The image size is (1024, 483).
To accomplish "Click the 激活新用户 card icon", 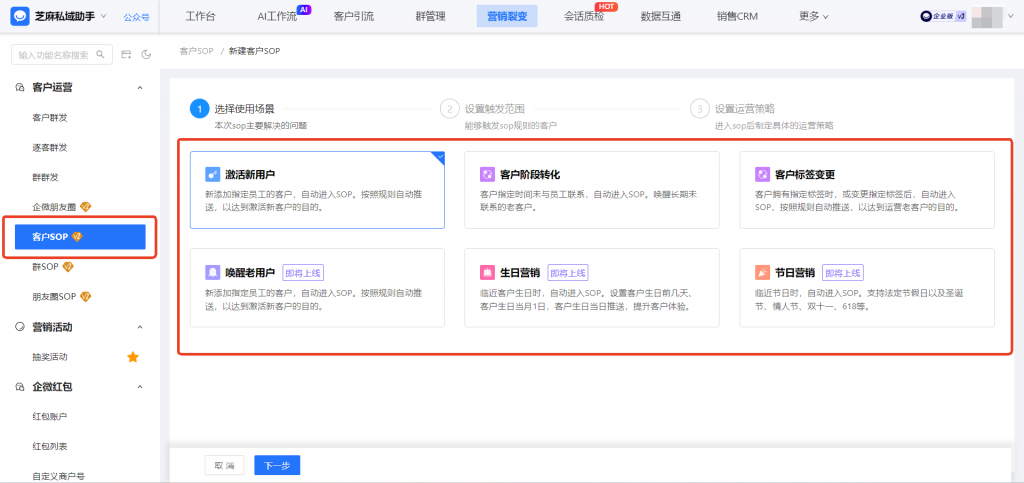I will 212,173.
